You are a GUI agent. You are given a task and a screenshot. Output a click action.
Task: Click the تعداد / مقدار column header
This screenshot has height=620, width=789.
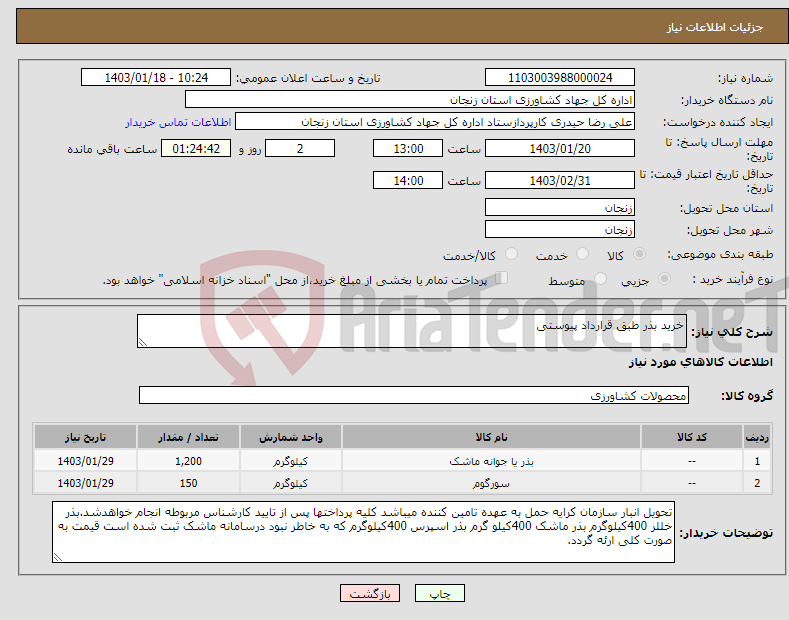click(188, 437)
